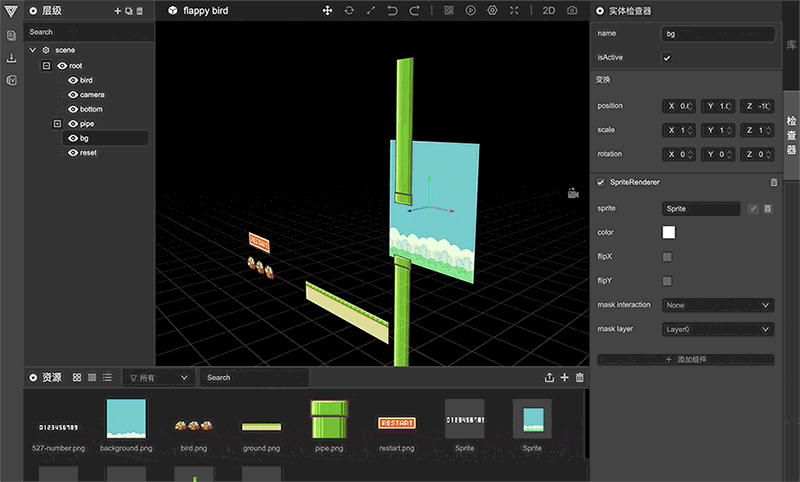800x482 pixels.
Task: Select the background.png asset thumbnail
Action: click(x=126, y=419)
